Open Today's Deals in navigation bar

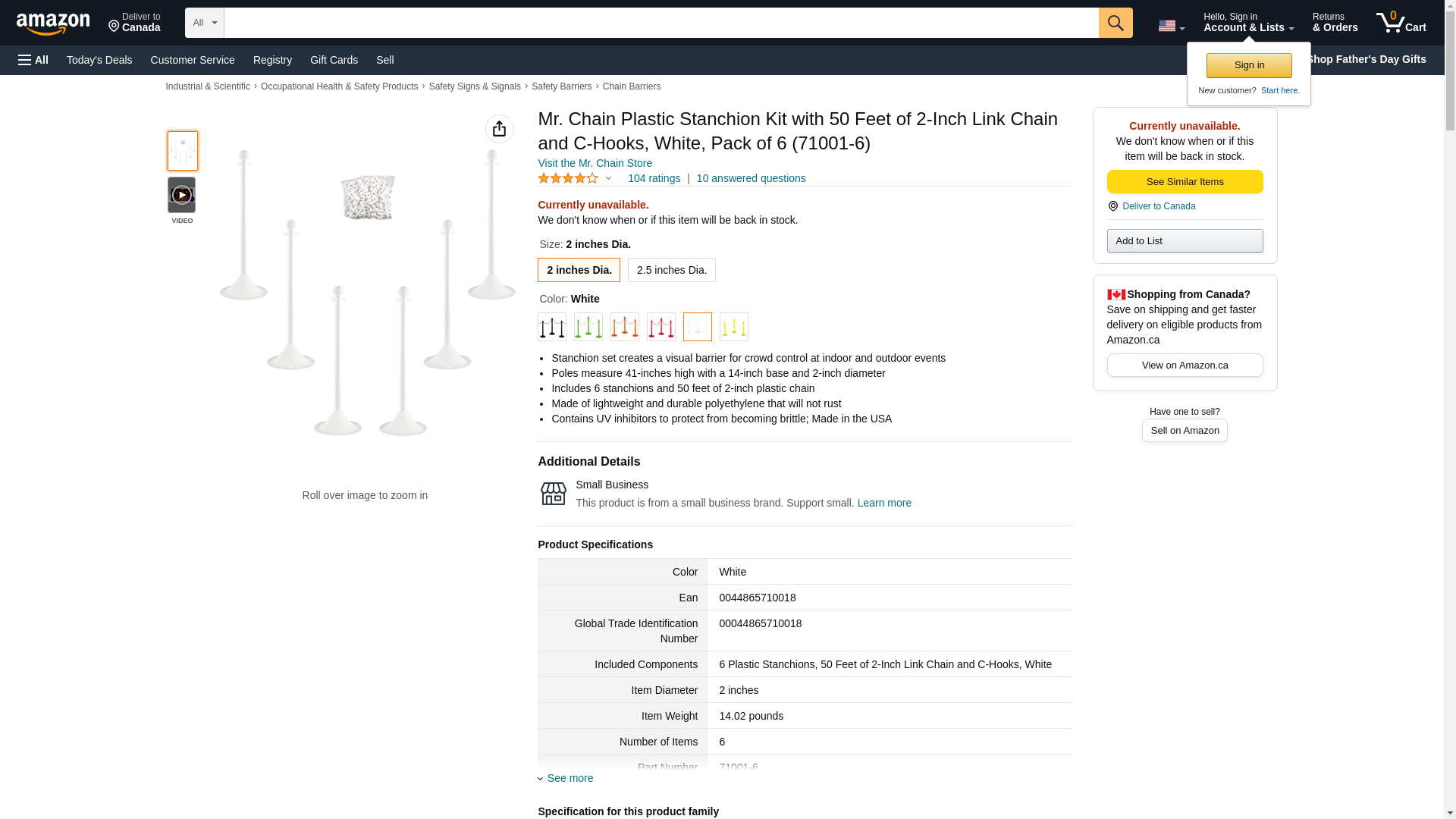point(99,60)
